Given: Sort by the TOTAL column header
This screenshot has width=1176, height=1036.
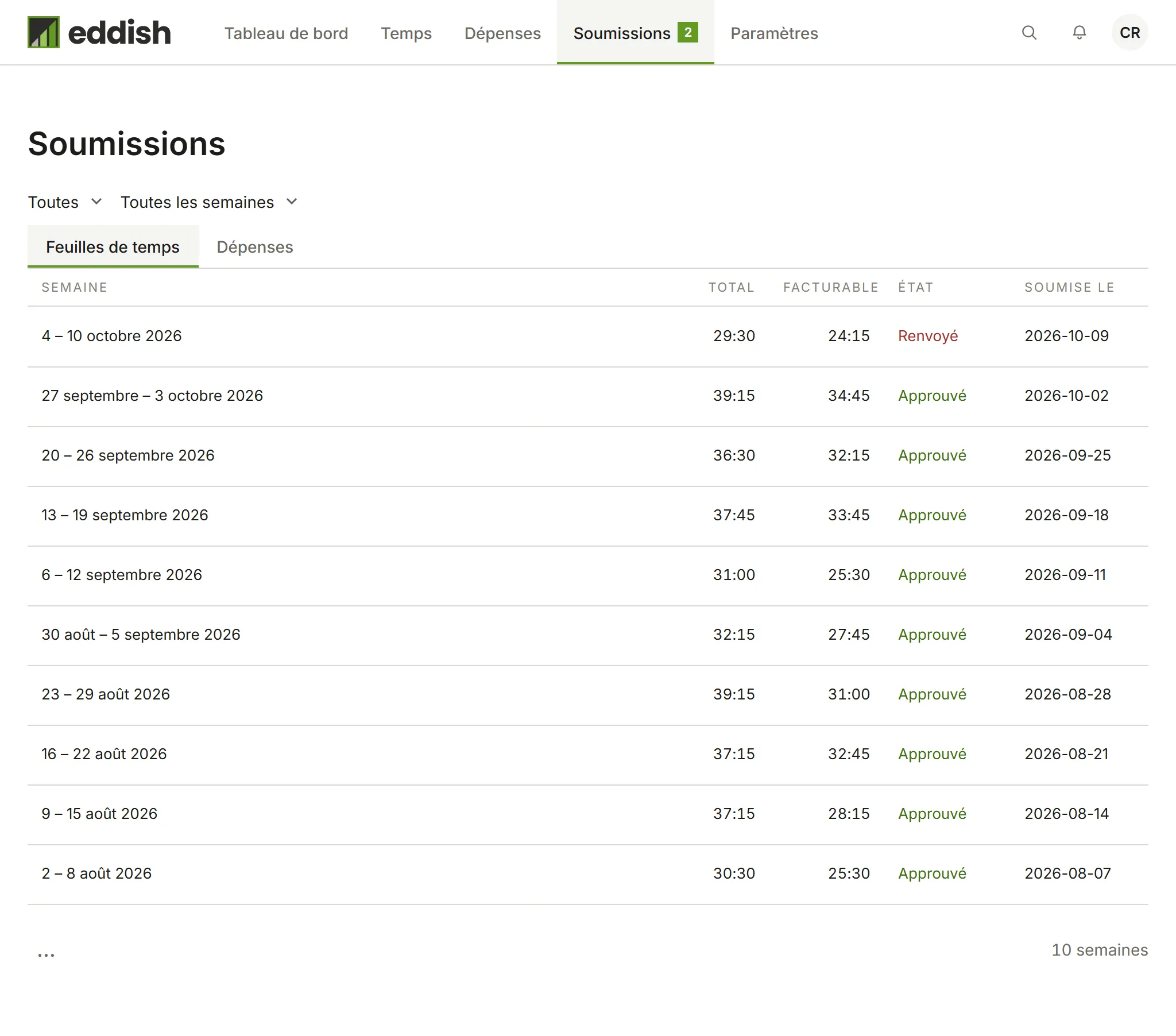Looking at the screenshot, I should [x=731, y=287].
